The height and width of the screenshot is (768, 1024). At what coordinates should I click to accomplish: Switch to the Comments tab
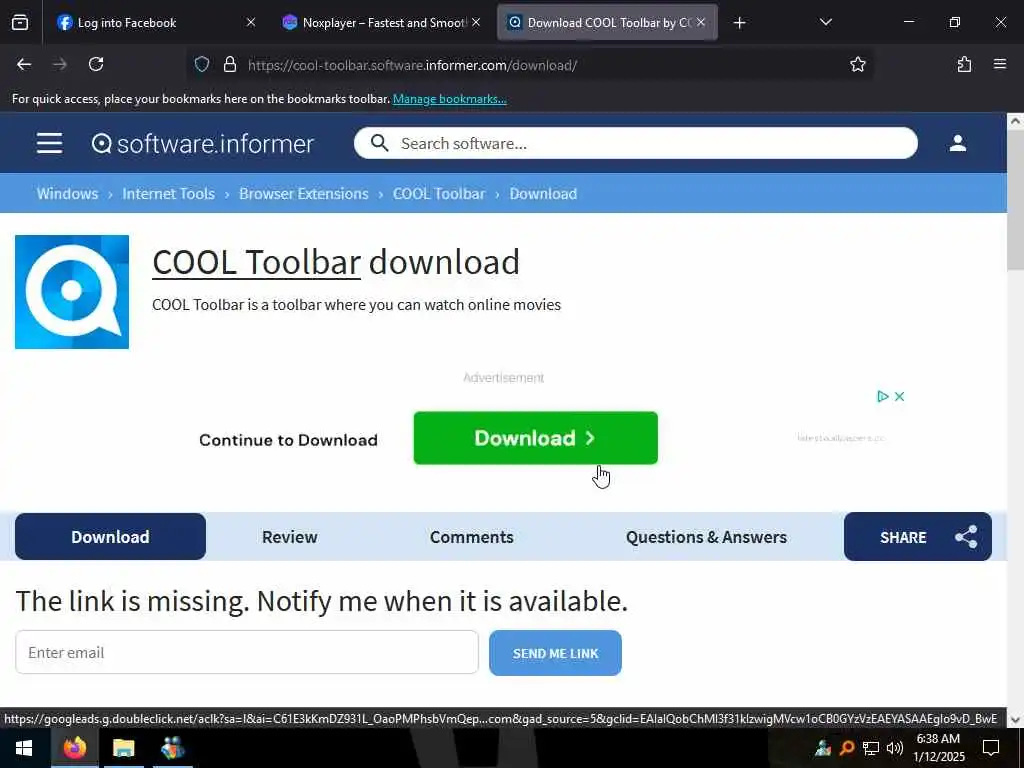pyautogui.click(x=472, y=537)
